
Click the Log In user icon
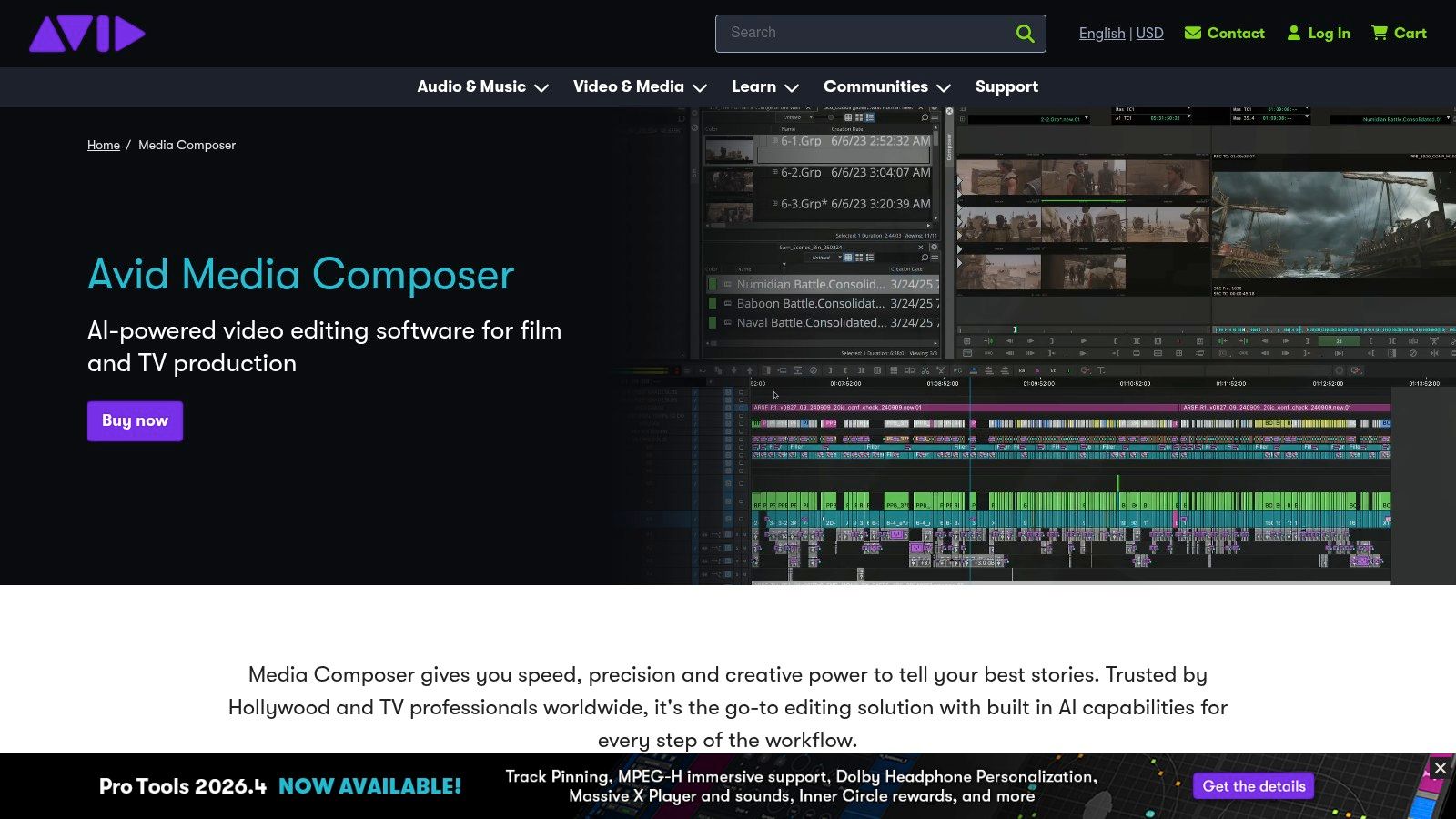1294,33
